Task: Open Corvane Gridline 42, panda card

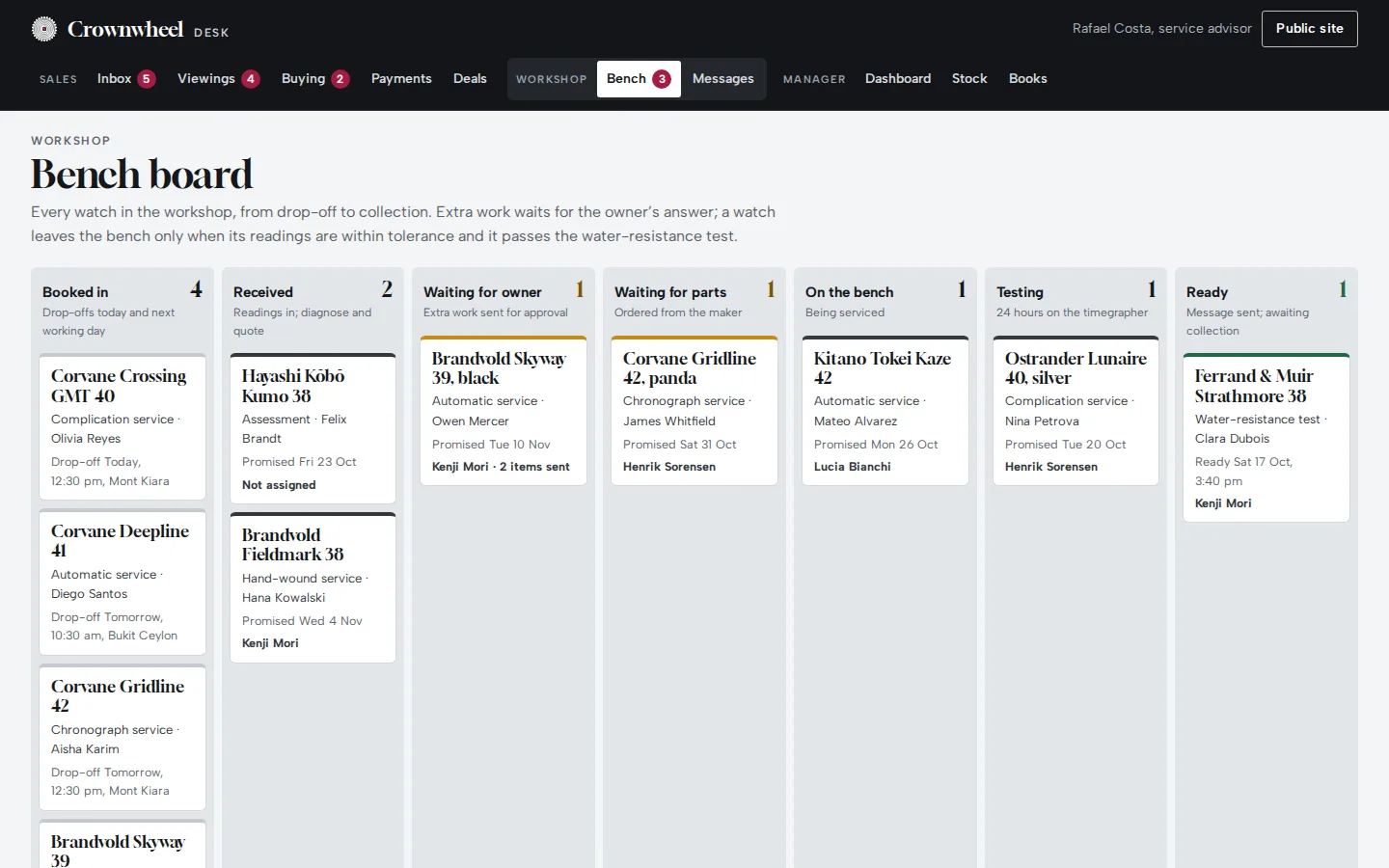Action: pos(694,410)
